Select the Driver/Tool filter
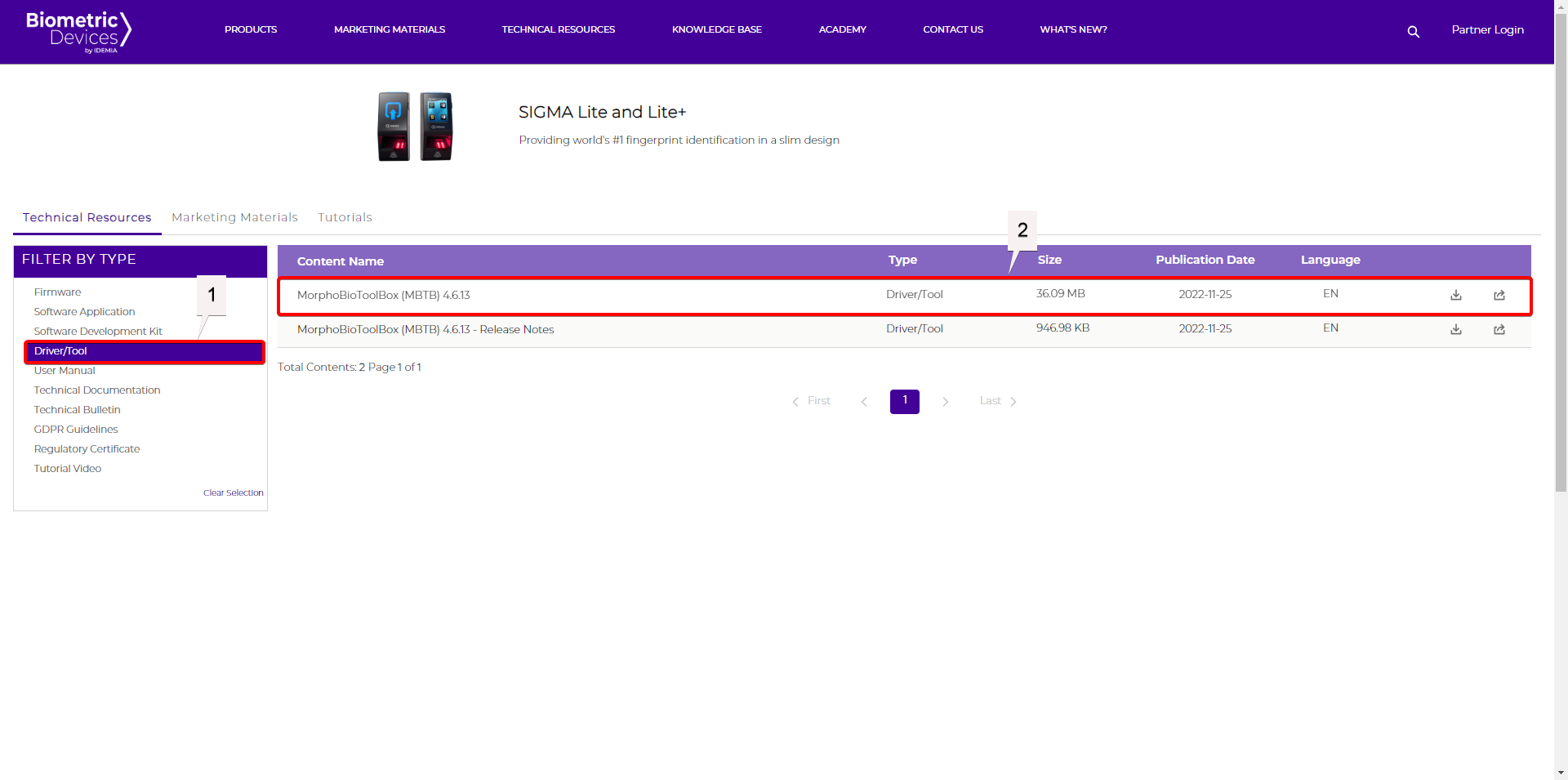1568x780 pixels. coord(145,351)
